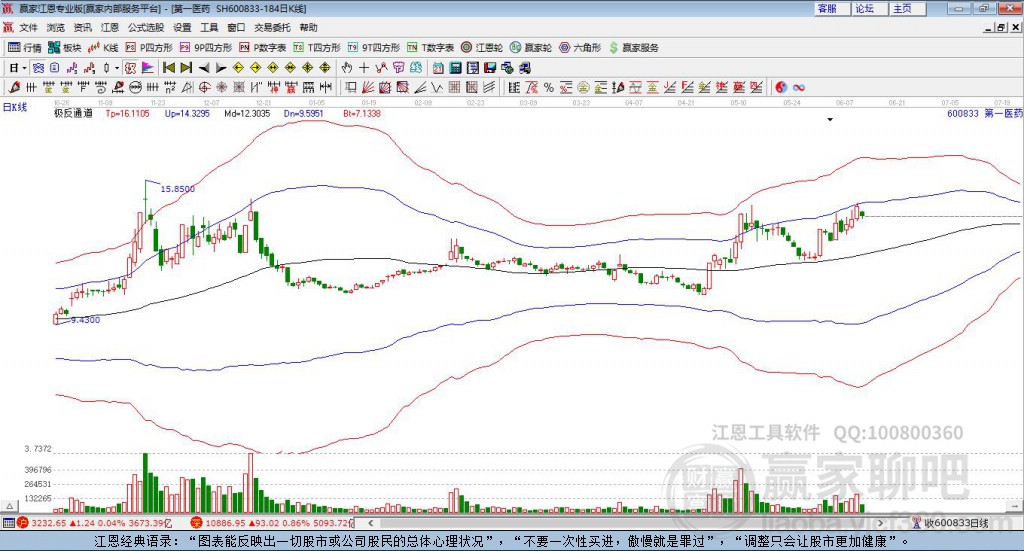Jump to first bar (green skip-back icon)
This screenshot has height=551, width=1024.
pos(168,68)
